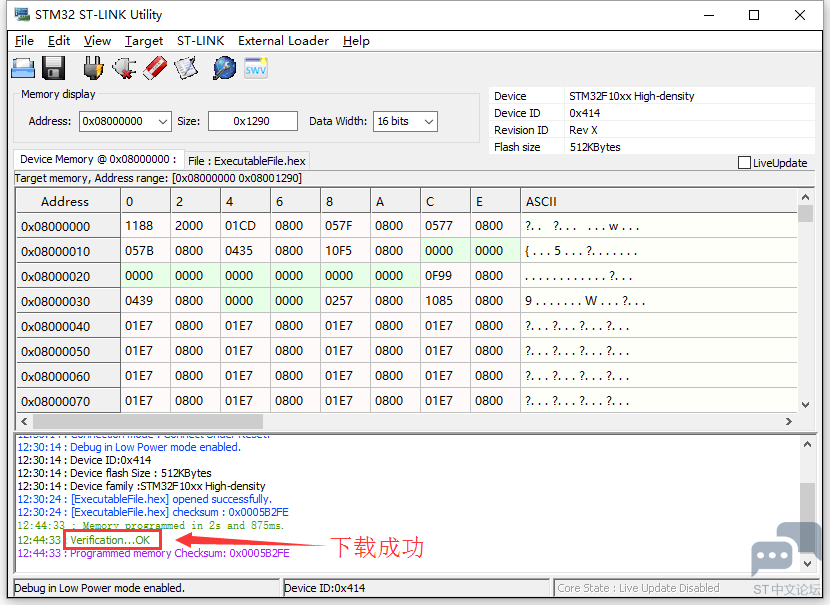The height and width of the screenshot is (605, 830).
Task: Select row address 0x08000030
Action: click(68, 301)
